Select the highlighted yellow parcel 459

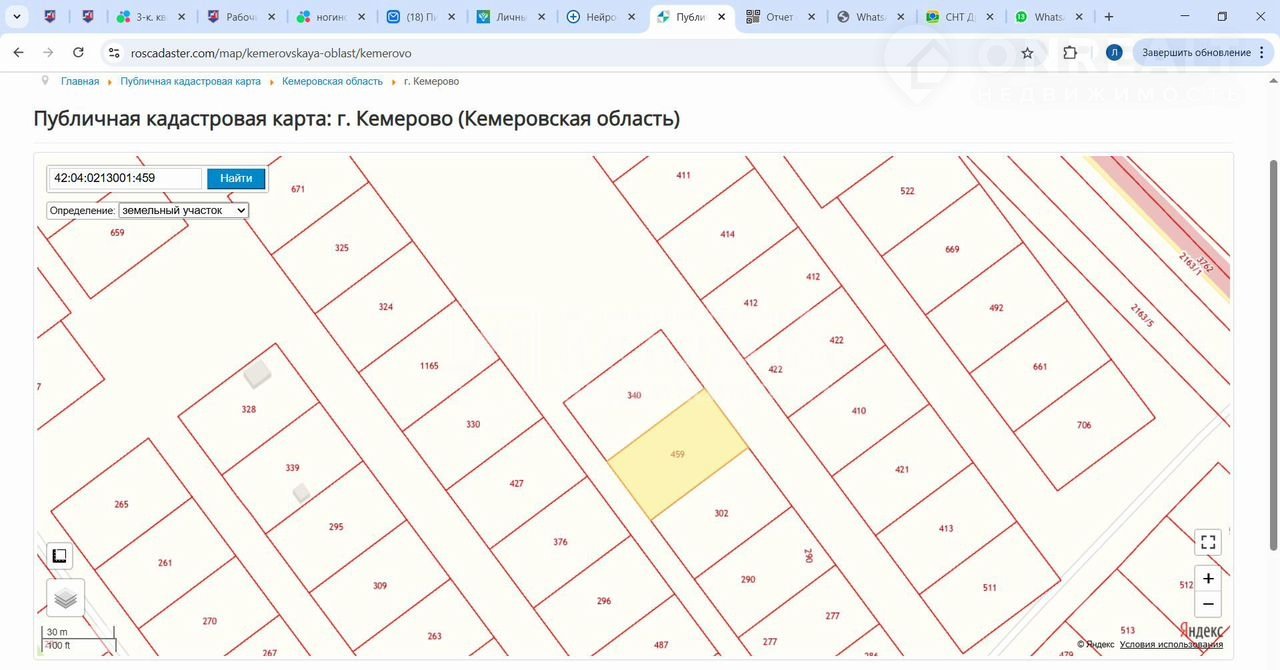tap(678, 455)
